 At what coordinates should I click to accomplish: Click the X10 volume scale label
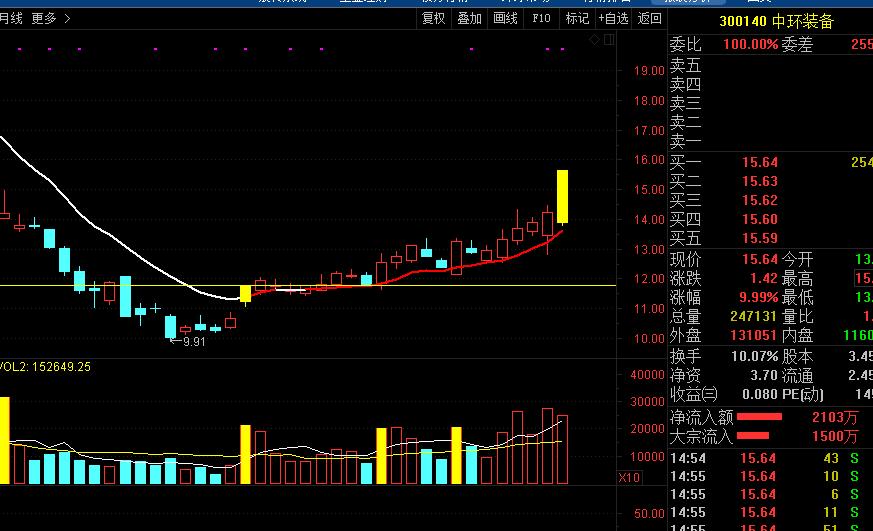tap(629, 477)
